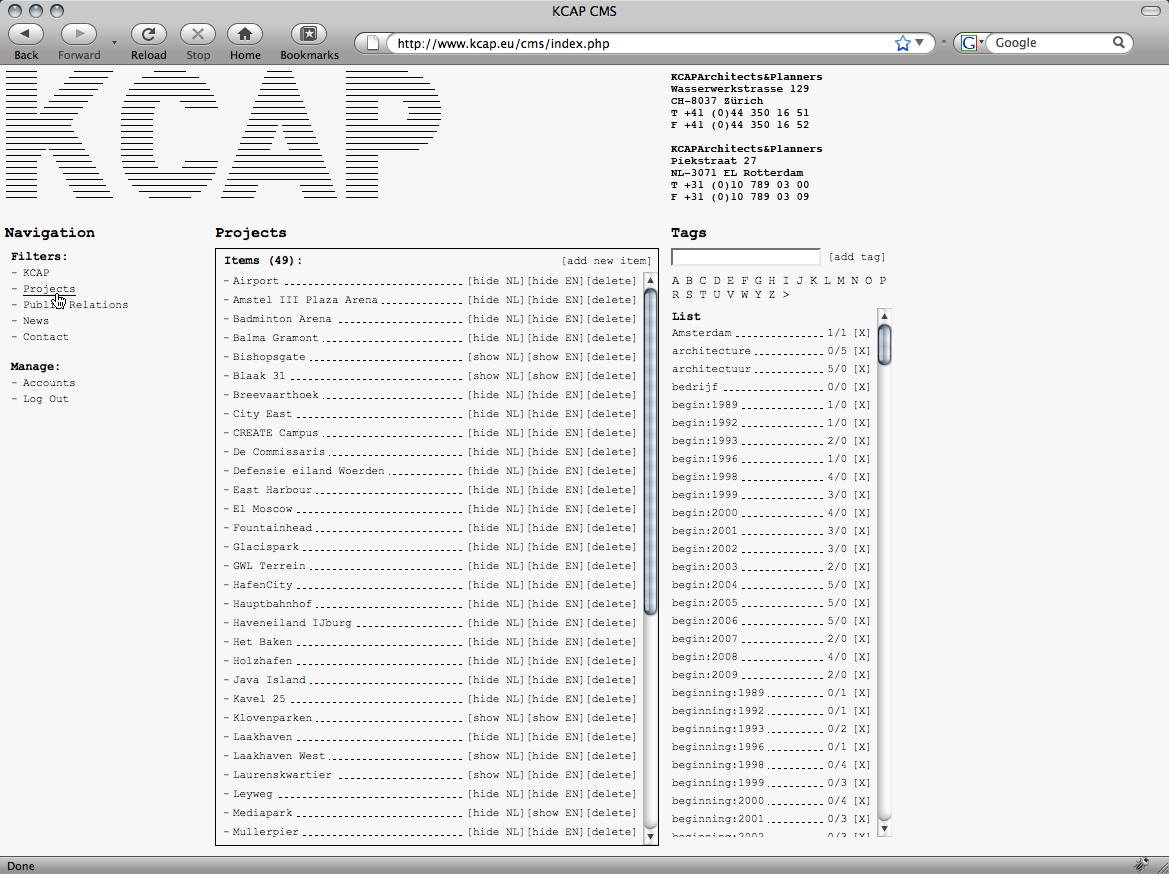Toggle hide EN for Airport project
Image resolution: width=1169 pixels, height=874 pixels.
(x=555, y=281)
